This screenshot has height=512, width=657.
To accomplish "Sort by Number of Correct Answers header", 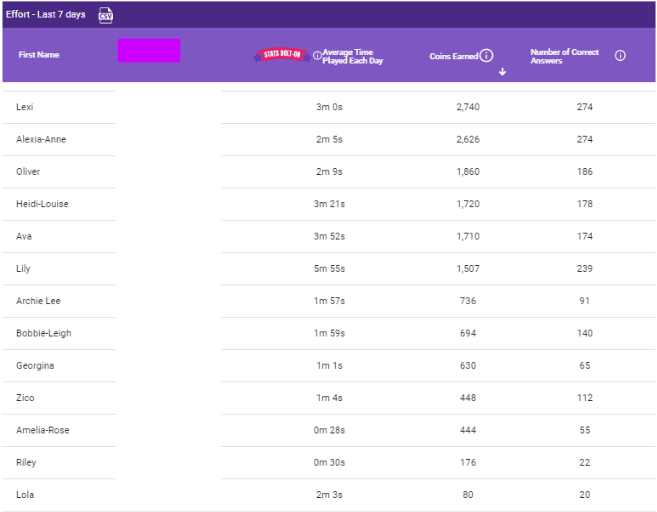I will point(567,56).
